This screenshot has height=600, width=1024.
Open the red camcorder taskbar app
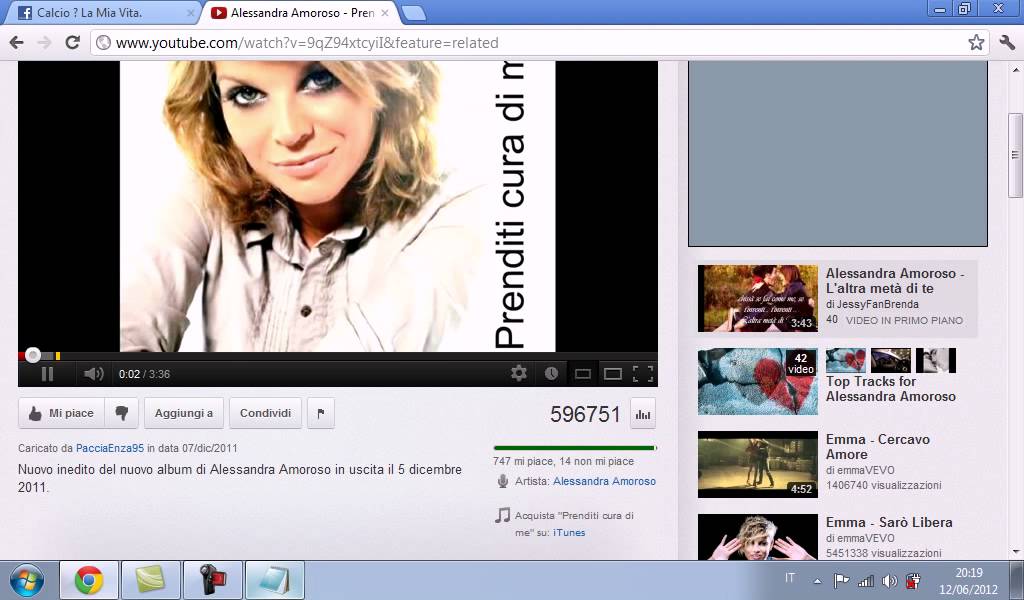213,580
